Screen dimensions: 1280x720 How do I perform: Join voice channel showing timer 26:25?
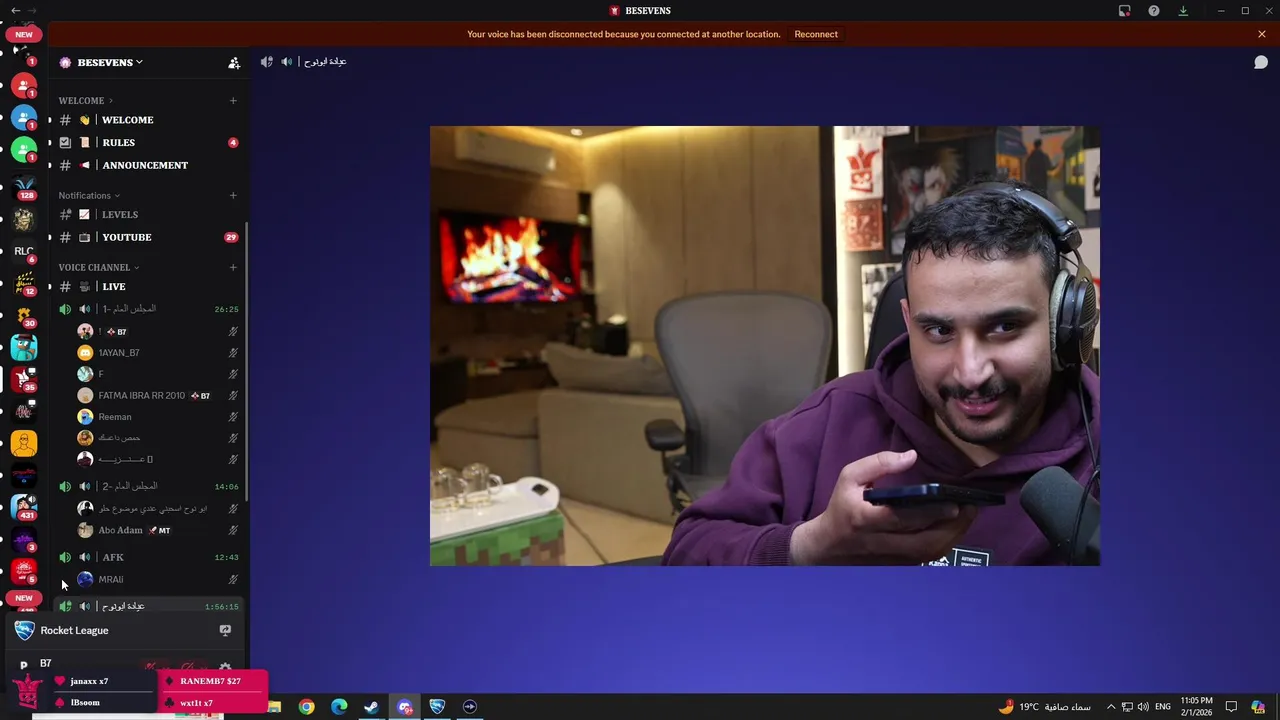click(x=148, y=309)
